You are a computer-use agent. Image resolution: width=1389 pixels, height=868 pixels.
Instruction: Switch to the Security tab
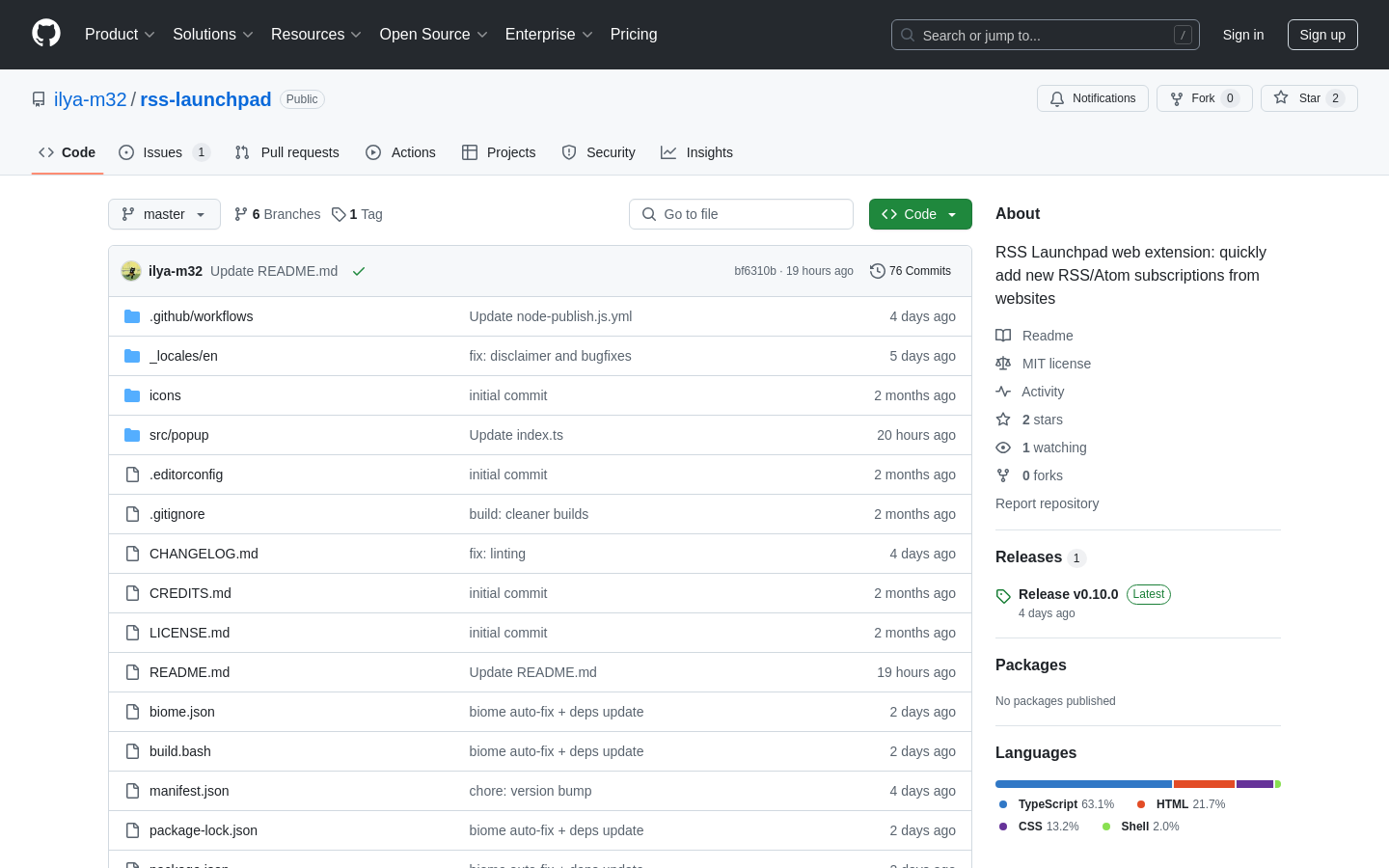[599, 152]
